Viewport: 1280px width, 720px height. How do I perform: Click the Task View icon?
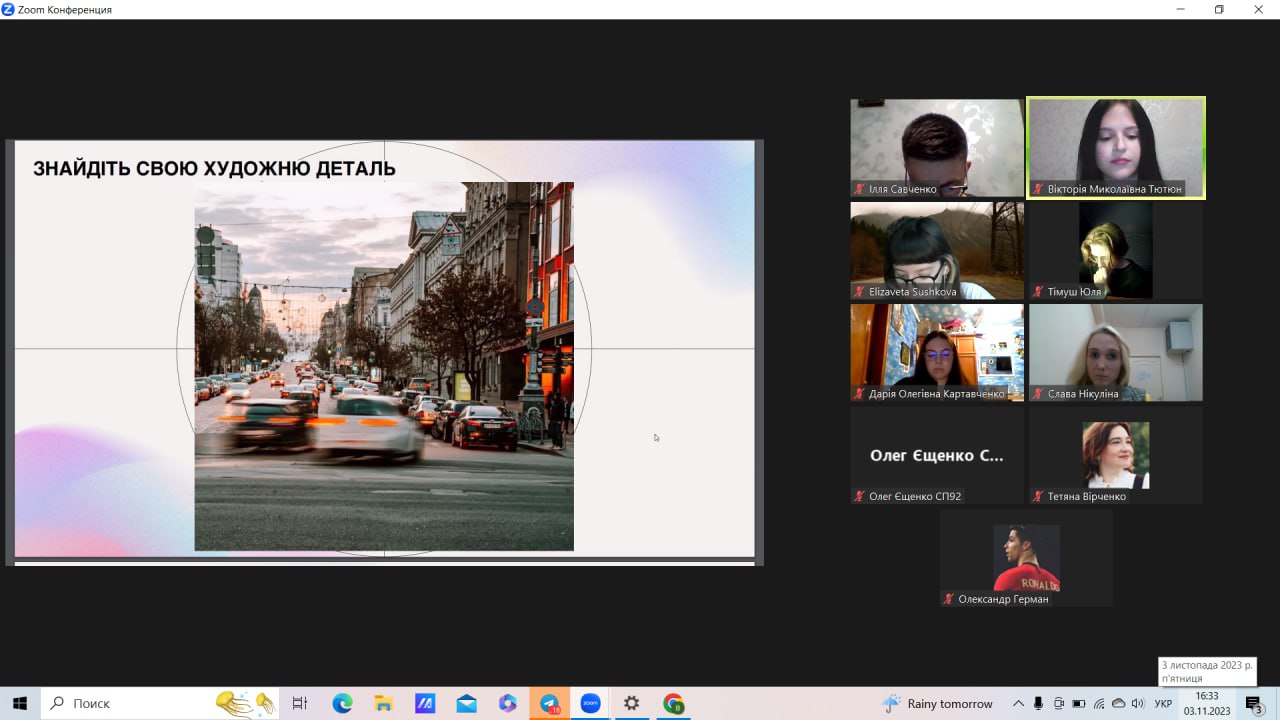click(299, 703)
